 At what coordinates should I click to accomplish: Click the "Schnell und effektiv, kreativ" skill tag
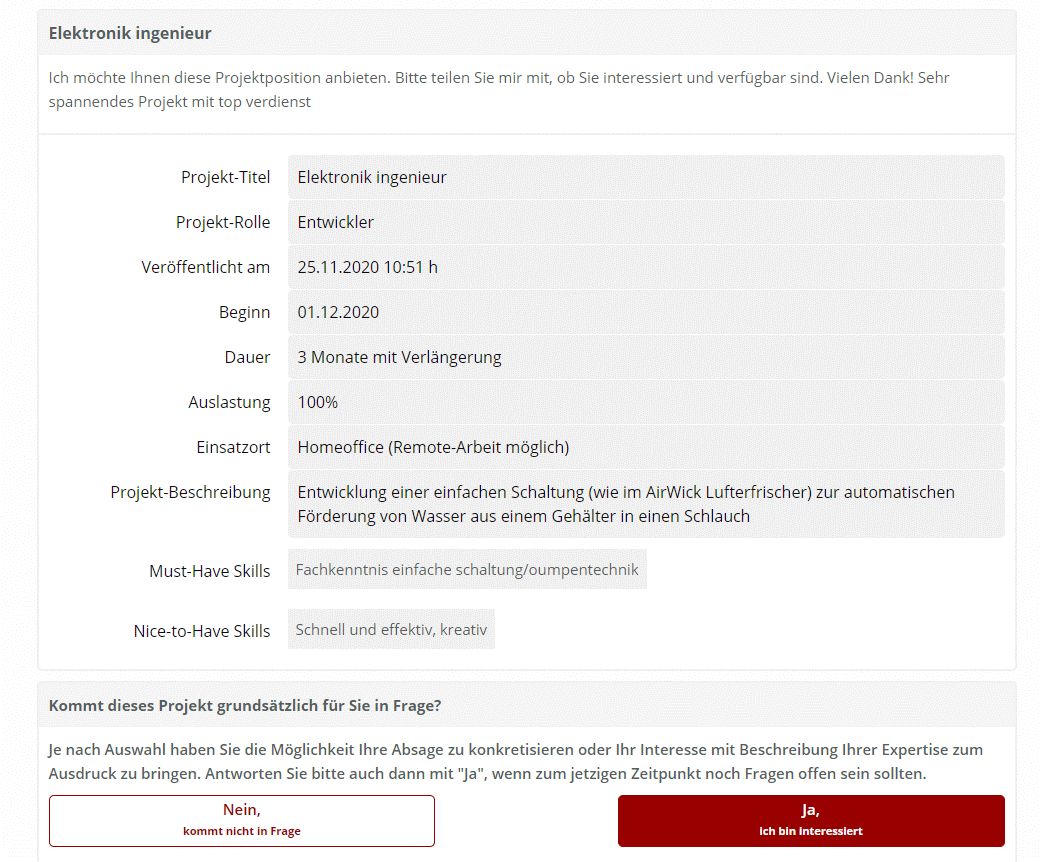391,629
